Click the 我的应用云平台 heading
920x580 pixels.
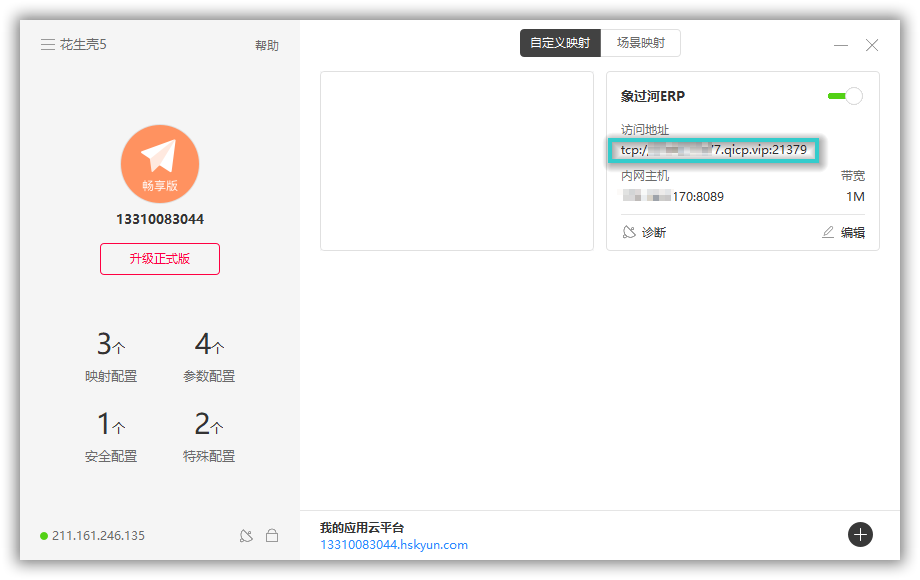pos(362,527)
